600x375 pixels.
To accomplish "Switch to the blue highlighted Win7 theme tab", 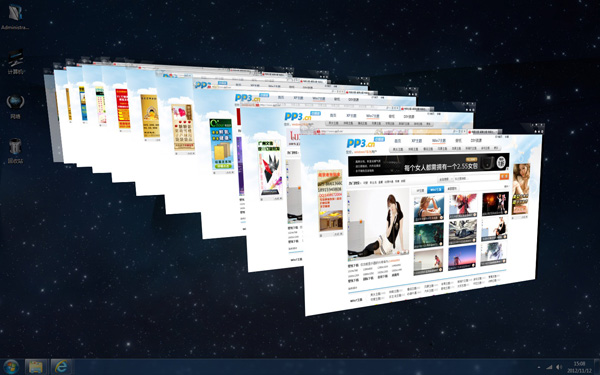I will [x=435, y=189].
